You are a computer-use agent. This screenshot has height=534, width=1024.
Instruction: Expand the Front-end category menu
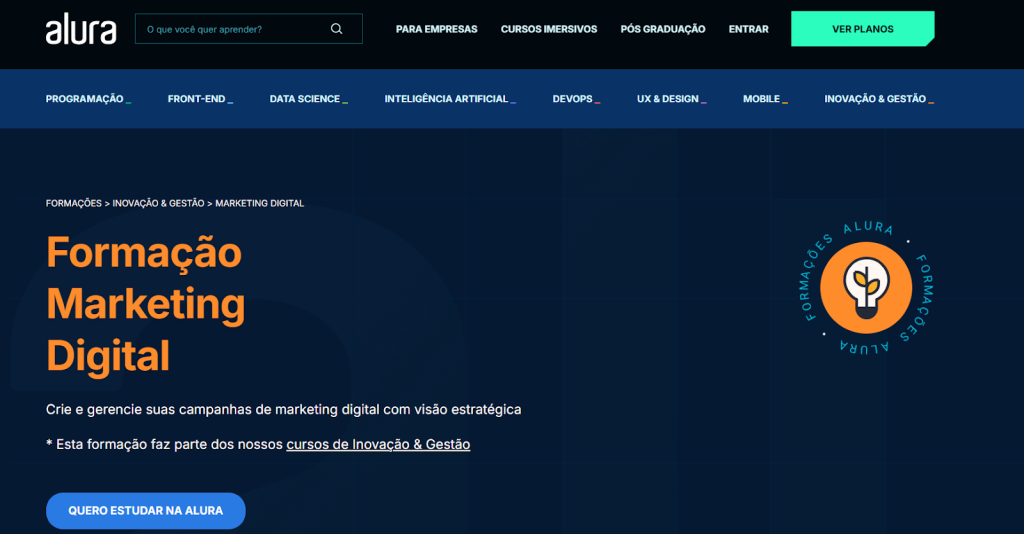point(200,99)
